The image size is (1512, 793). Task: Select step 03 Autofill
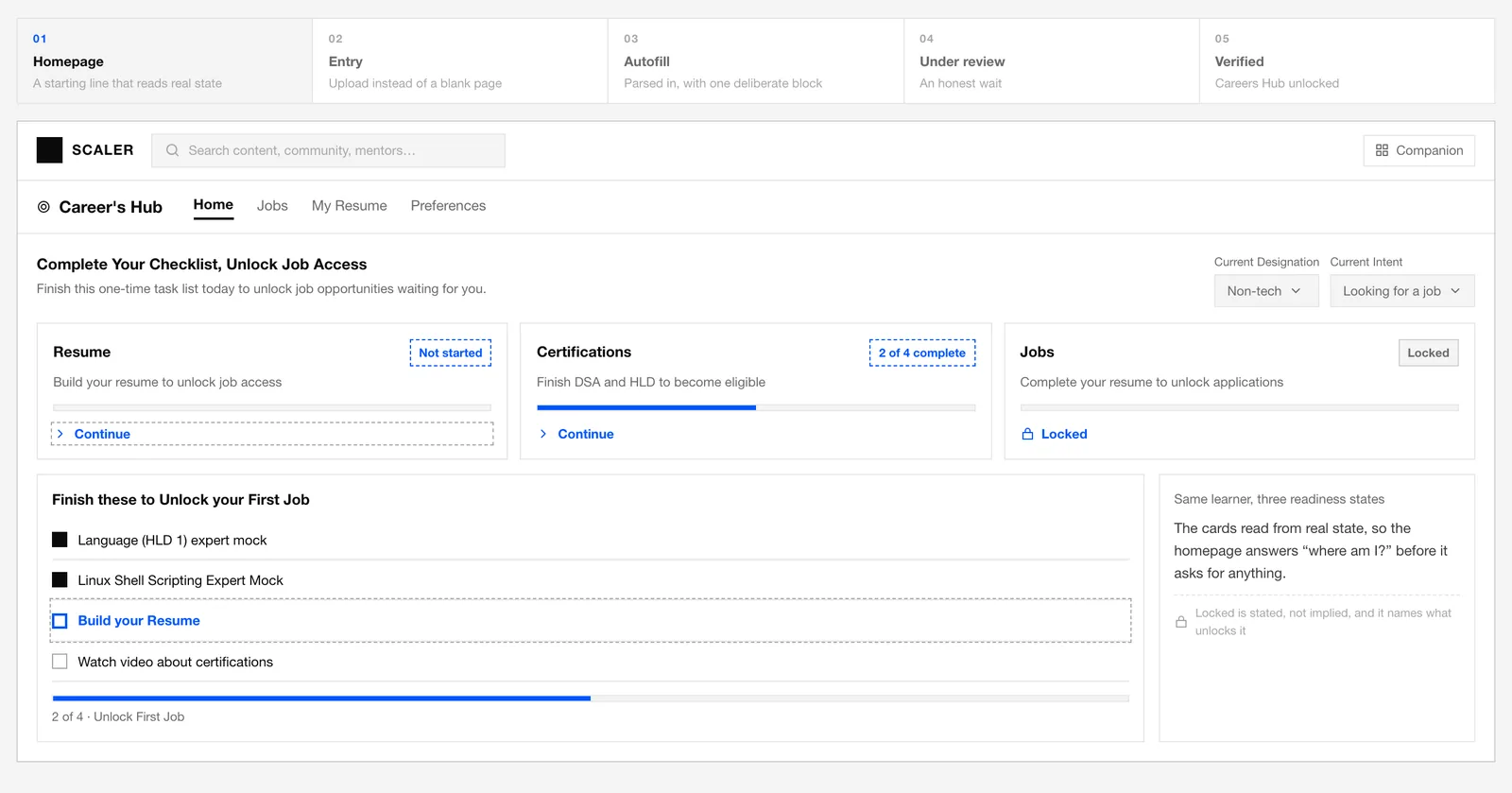(756, 61)
